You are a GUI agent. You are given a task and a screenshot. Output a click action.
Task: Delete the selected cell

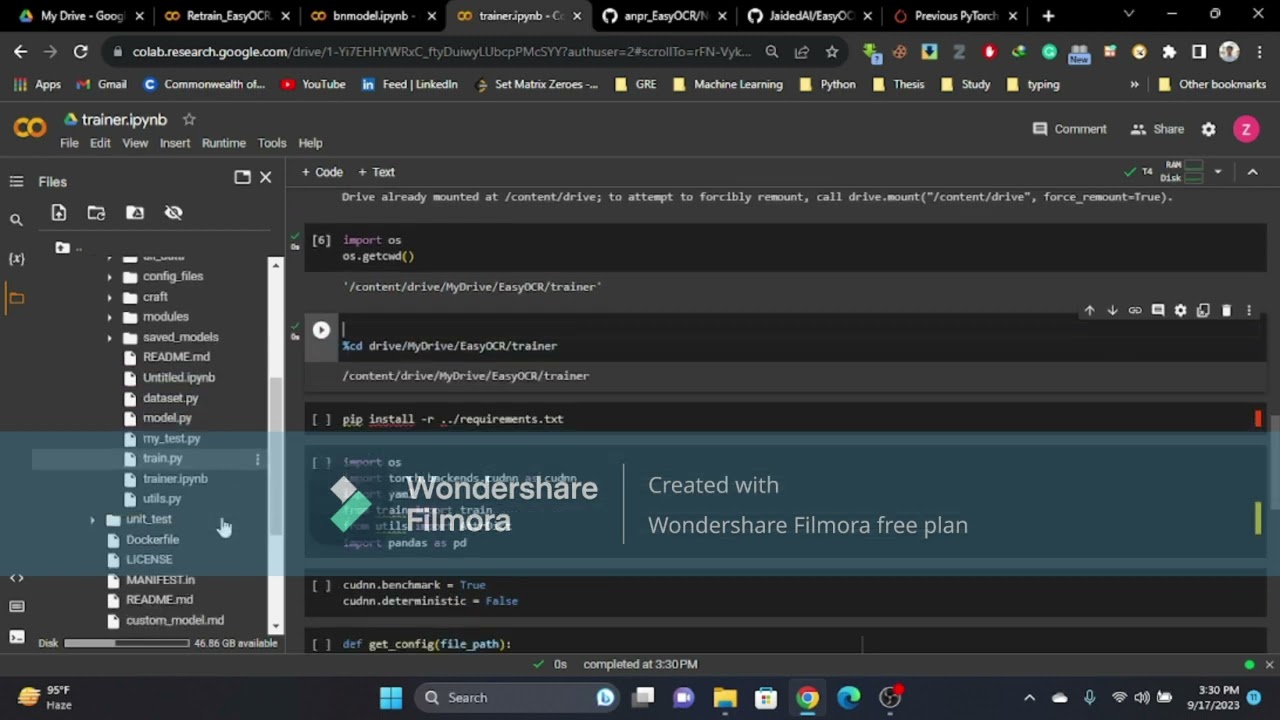[1226, 310]
